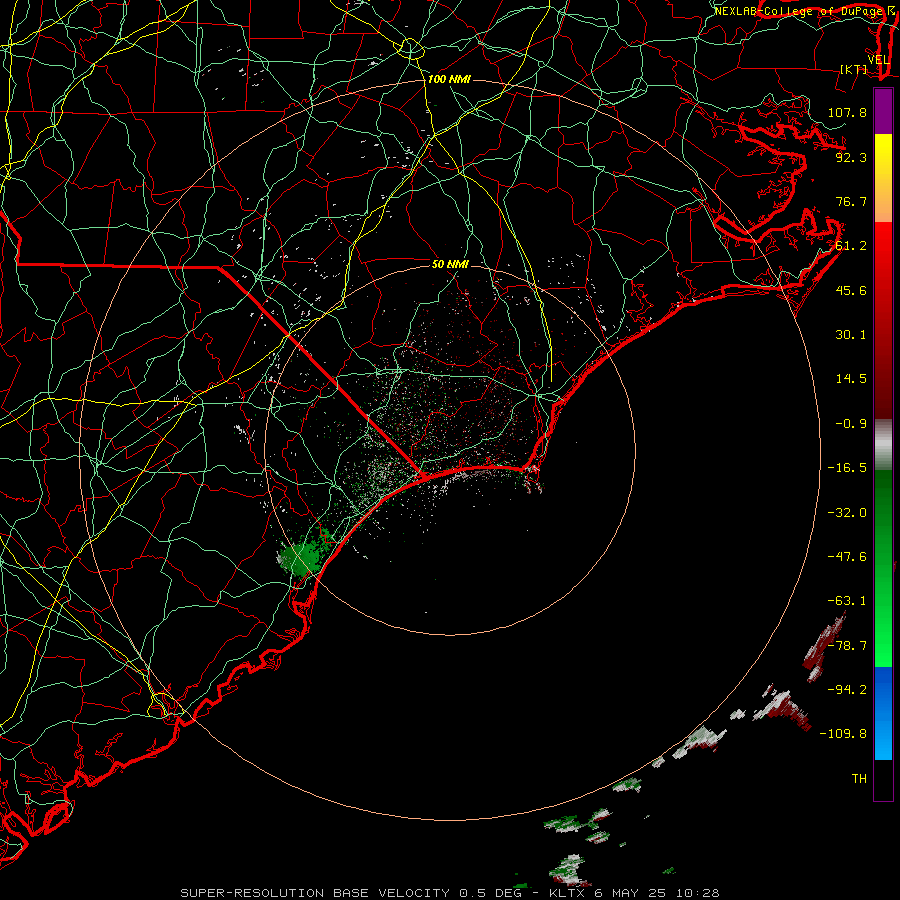
Task: Click the -109.8 legend value
Action: pos(843,734)
